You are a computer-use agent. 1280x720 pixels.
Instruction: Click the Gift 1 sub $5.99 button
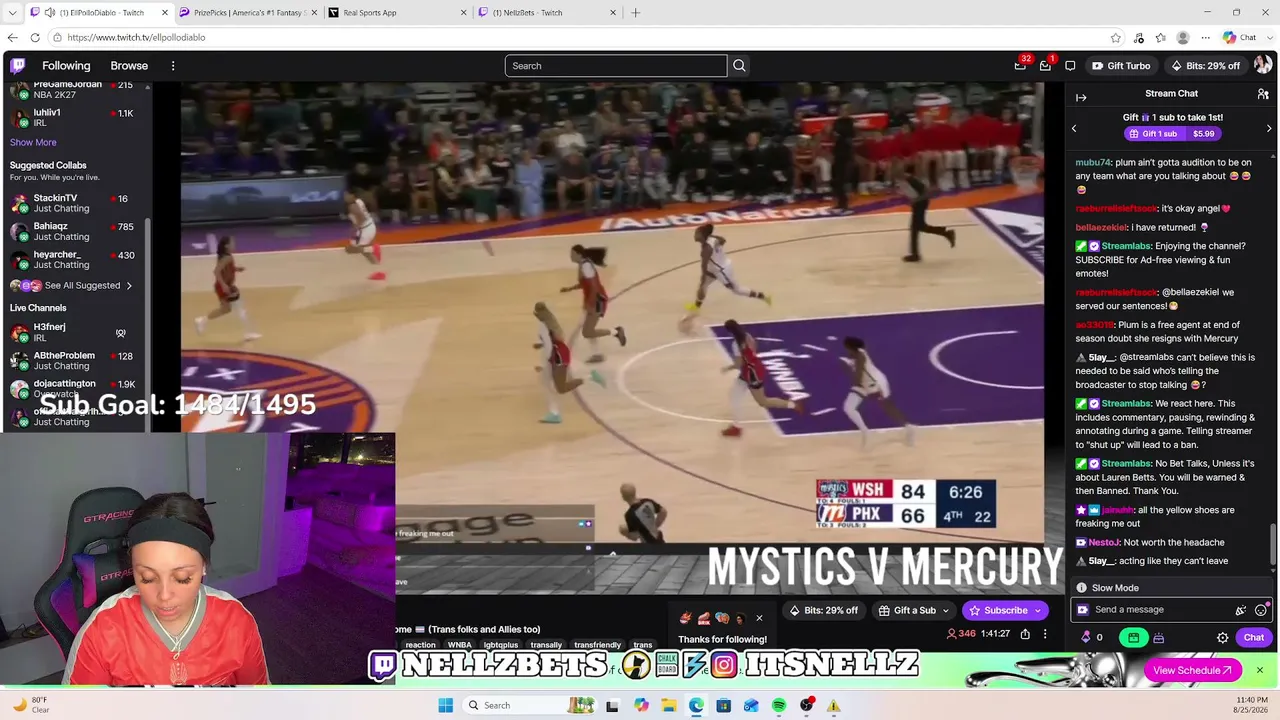point(1172,134)
